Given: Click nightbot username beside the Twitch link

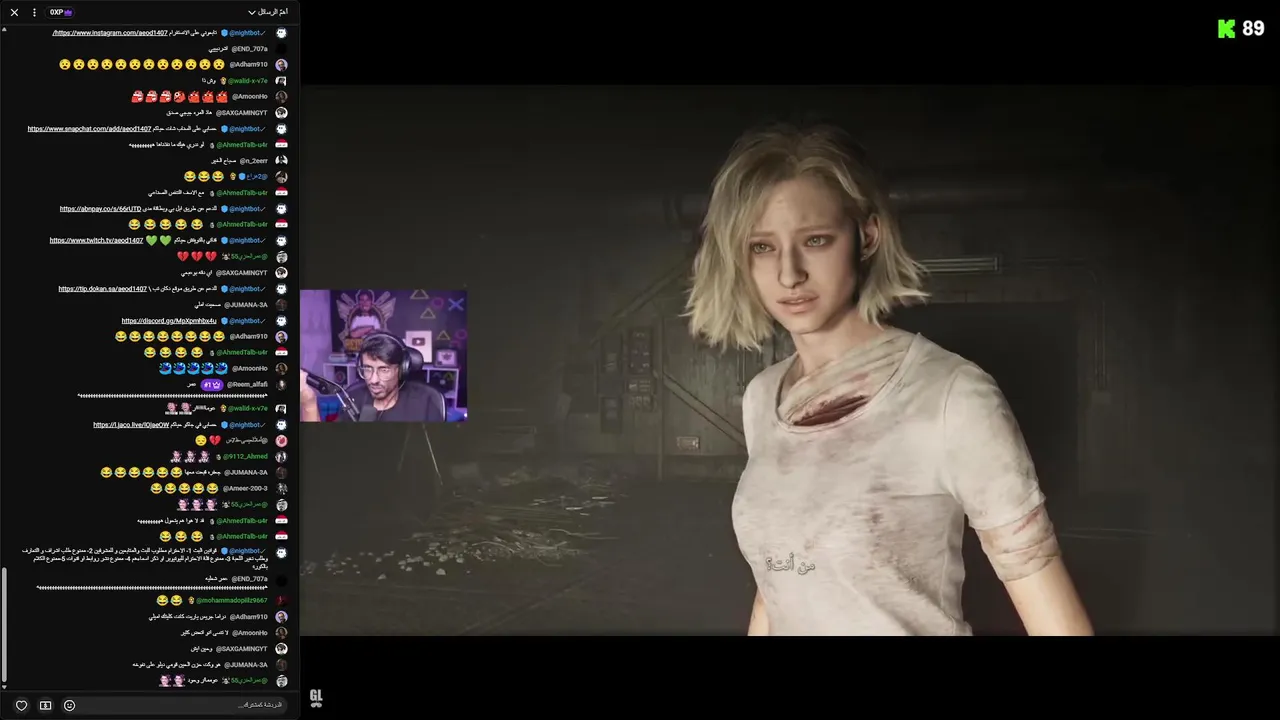Looking at the screenshot, I should click(246, 241).
